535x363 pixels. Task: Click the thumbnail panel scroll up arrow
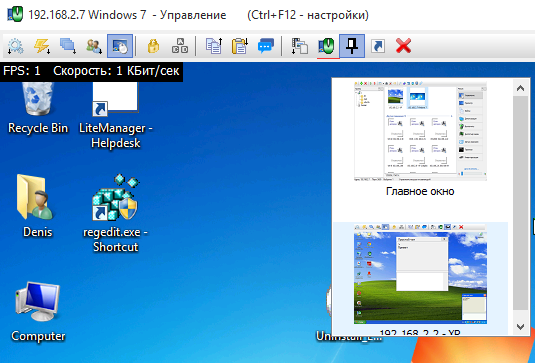tap(520, 88)
